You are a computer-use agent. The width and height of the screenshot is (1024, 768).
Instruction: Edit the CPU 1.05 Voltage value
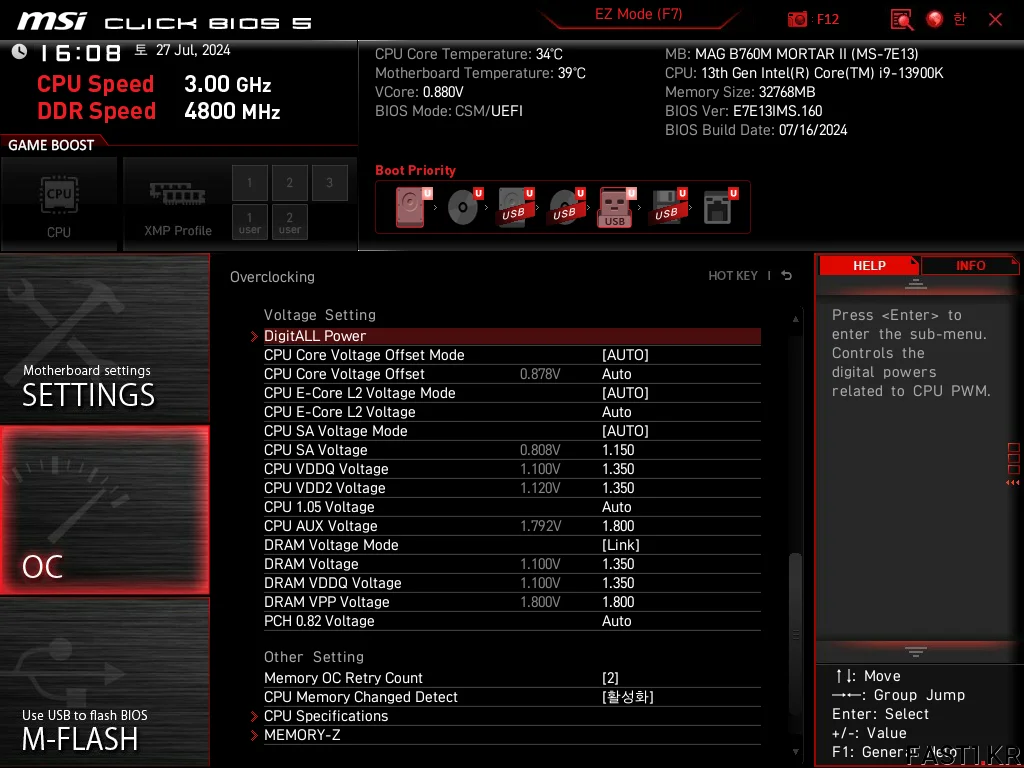pyautogui.click(x=616, y=507)
